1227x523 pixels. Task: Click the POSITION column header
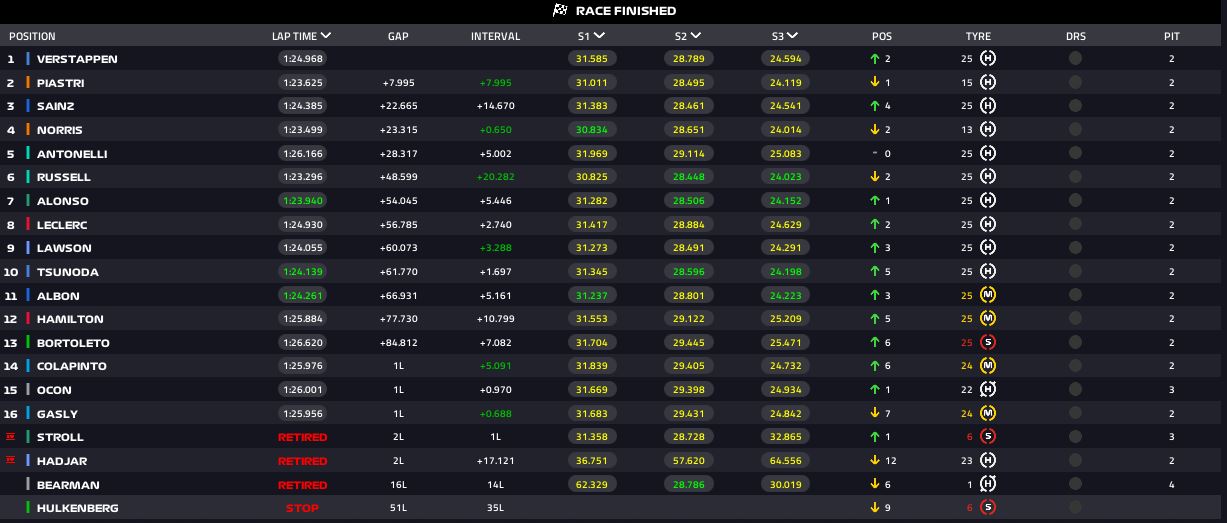click(32, 36)
